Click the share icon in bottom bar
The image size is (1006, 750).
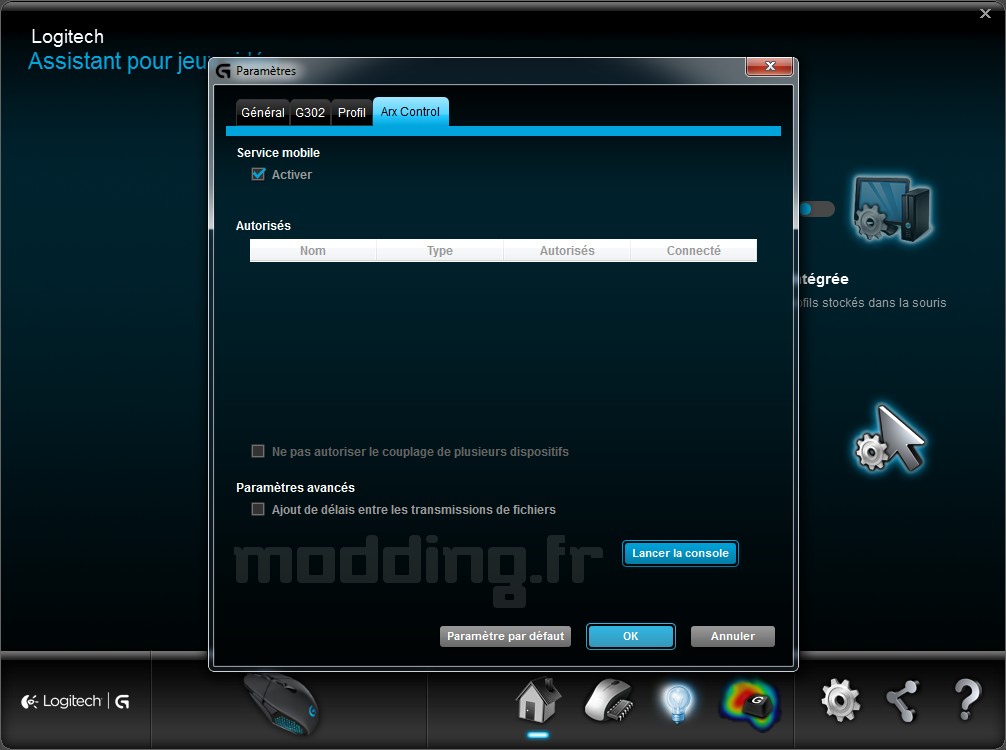(903, 701)
